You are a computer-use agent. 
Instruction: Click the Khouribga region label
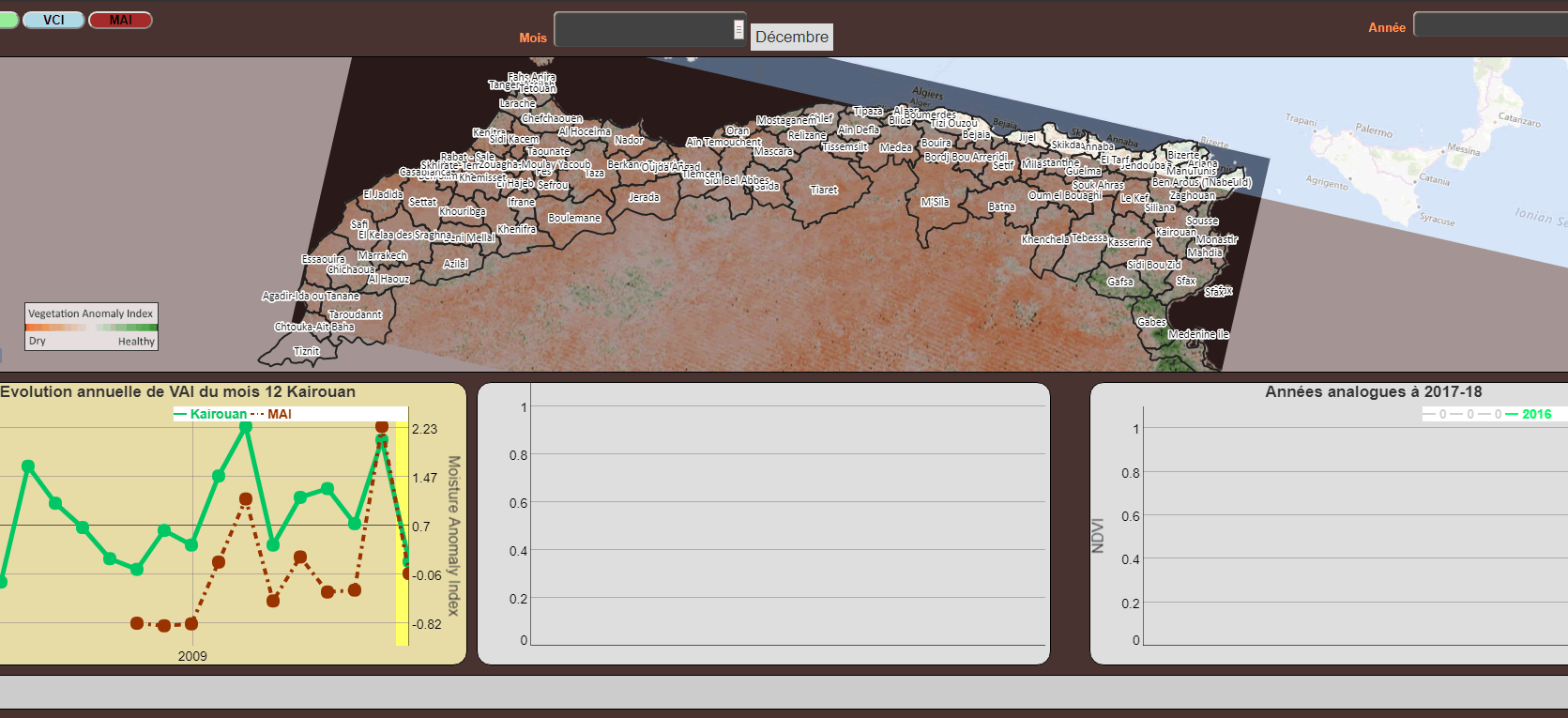pos(462,211)
